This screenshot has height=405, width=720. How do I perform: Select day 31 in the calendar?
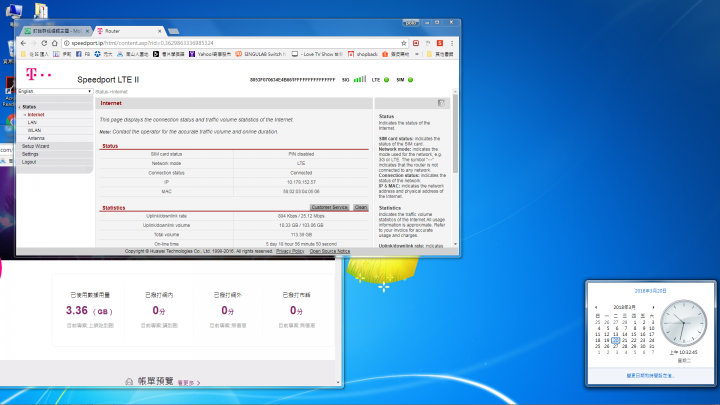pyautogui.click(x=652, y=346)
